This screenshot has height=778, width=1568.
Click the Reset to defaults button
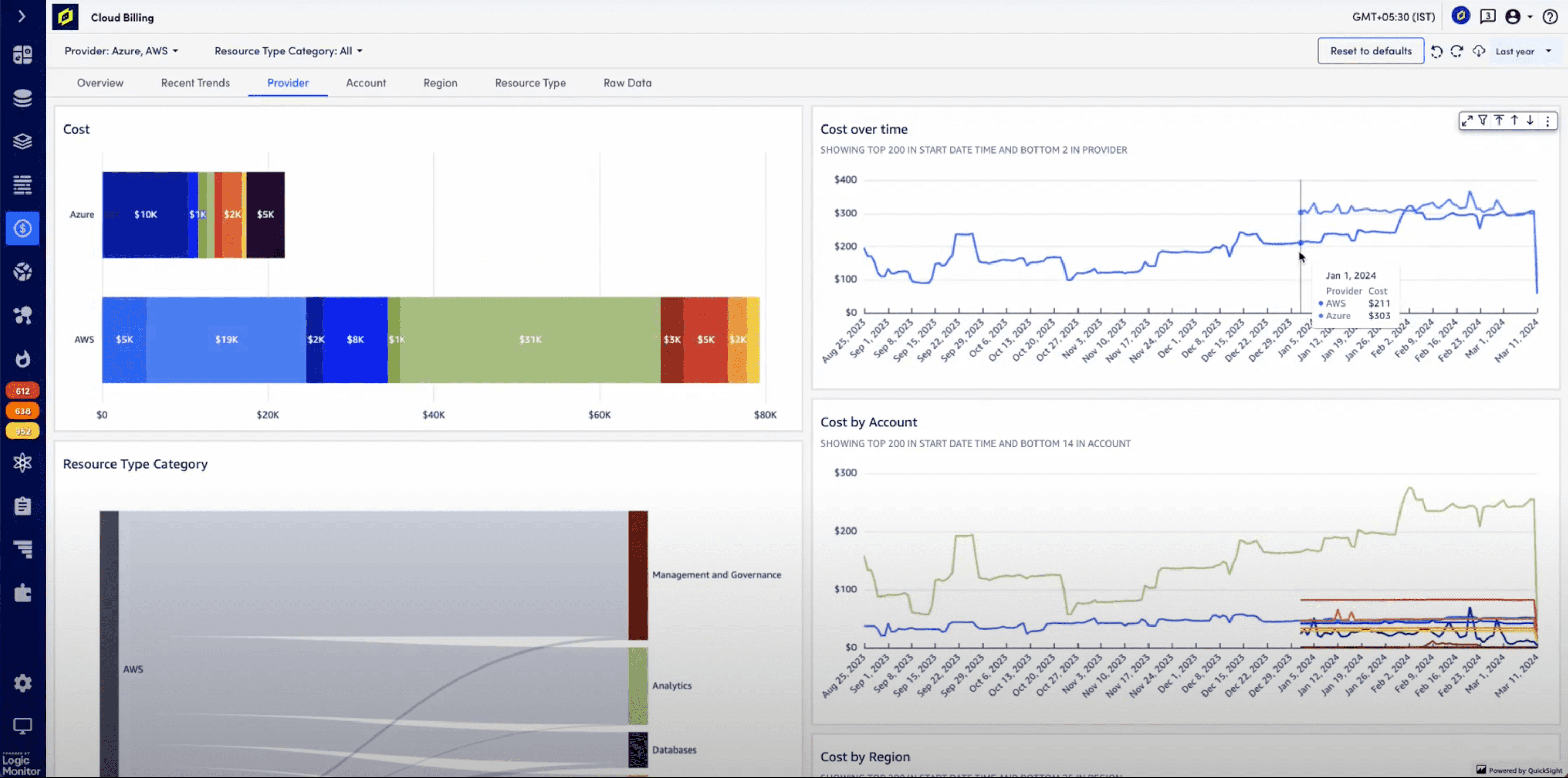click(1370, 51)
